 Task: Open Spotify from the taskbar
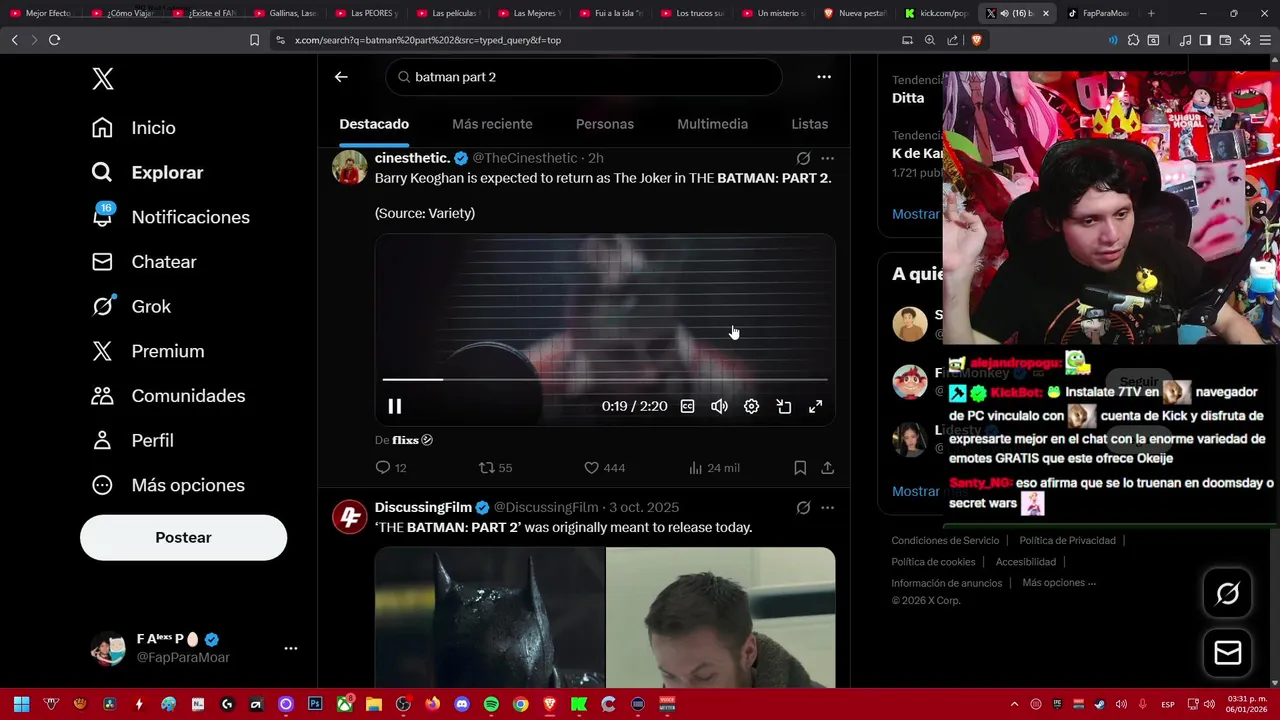point(491,704)
